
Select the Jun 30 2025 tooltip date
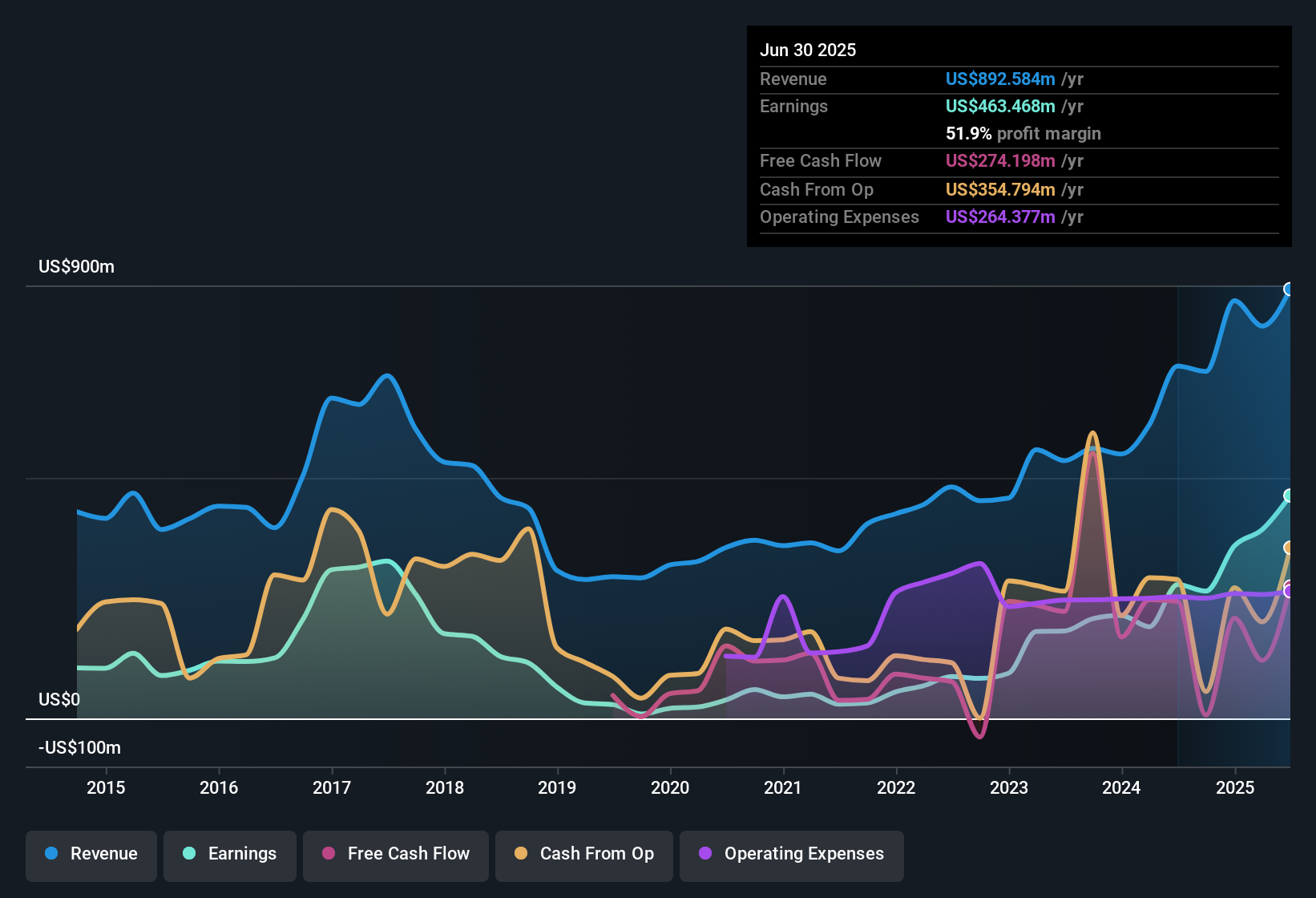coord(808,50)
